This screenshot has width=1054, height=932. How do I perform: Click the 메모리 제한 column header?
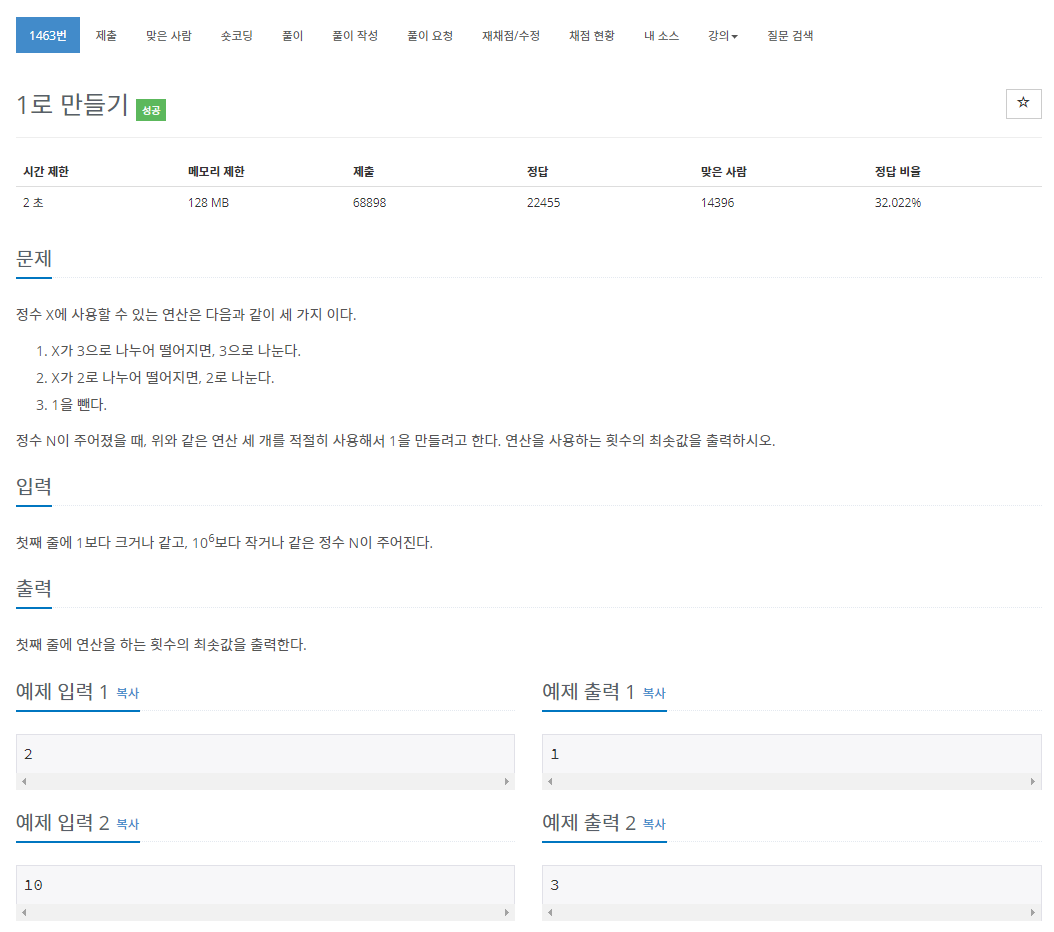tap(216, 171)
